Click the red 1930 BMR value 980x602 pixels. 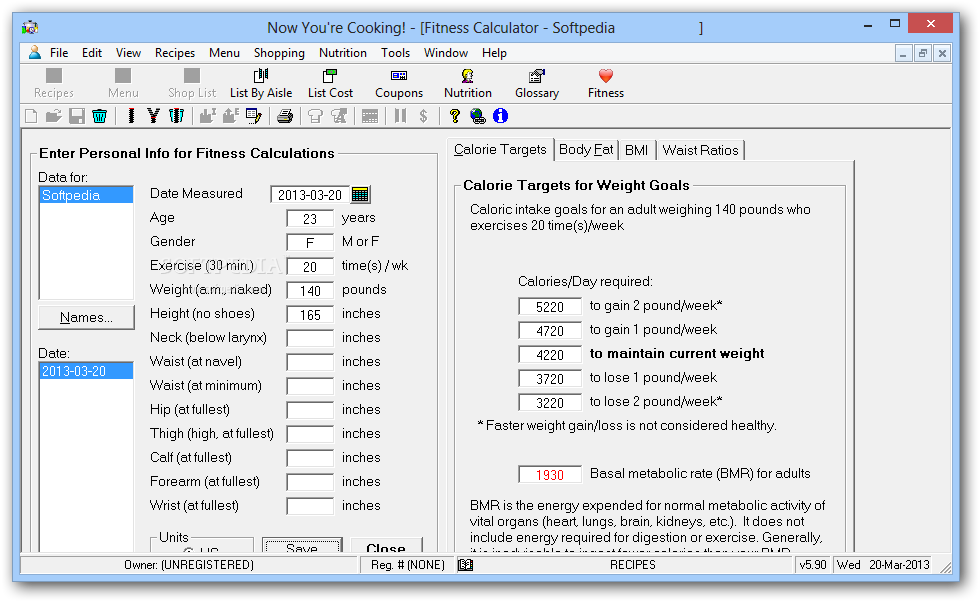pos(550,475)
